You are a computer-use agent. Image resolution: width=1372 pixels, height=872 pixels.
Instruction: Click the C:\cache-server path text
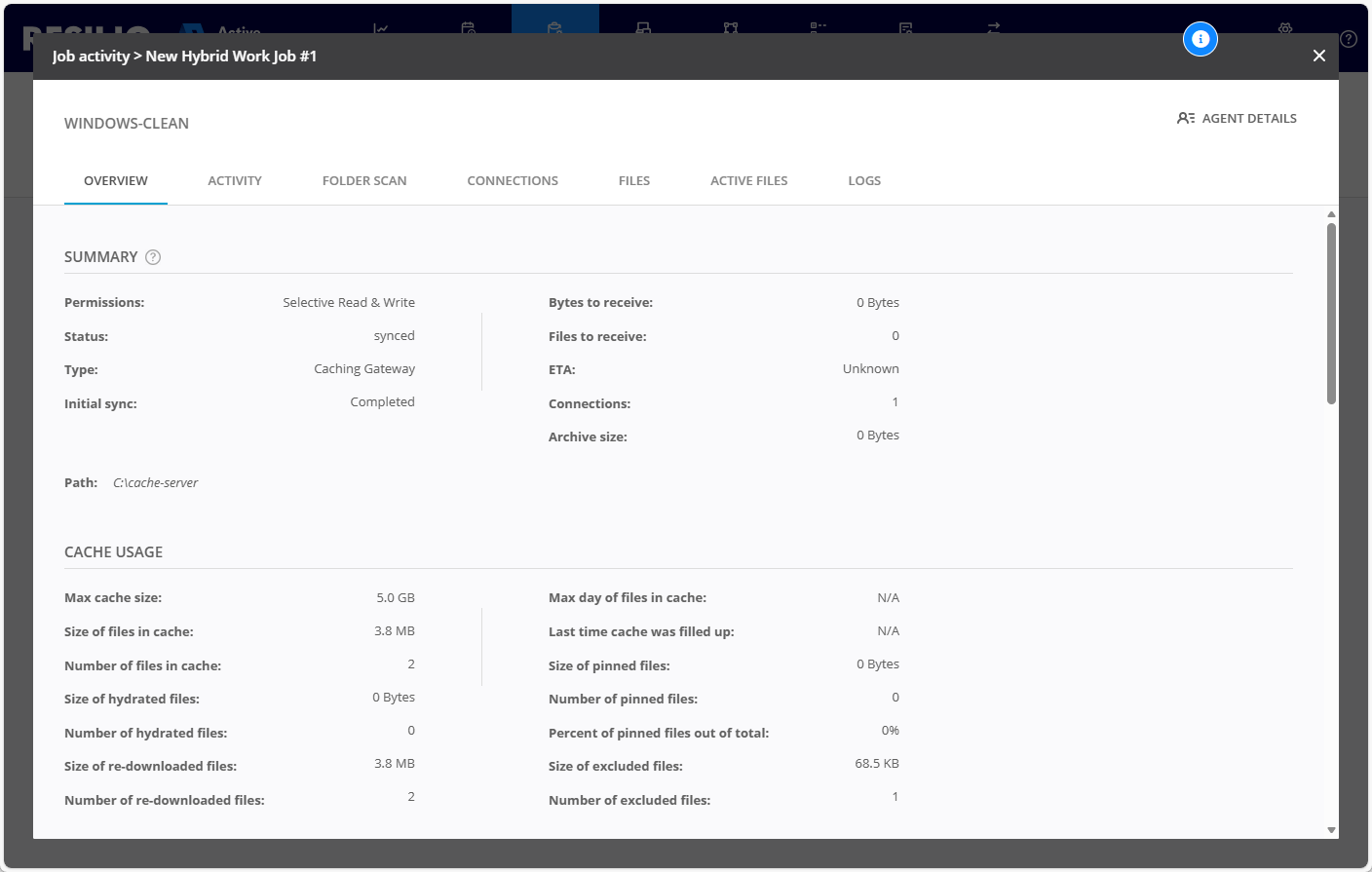(x=156, y=483)
